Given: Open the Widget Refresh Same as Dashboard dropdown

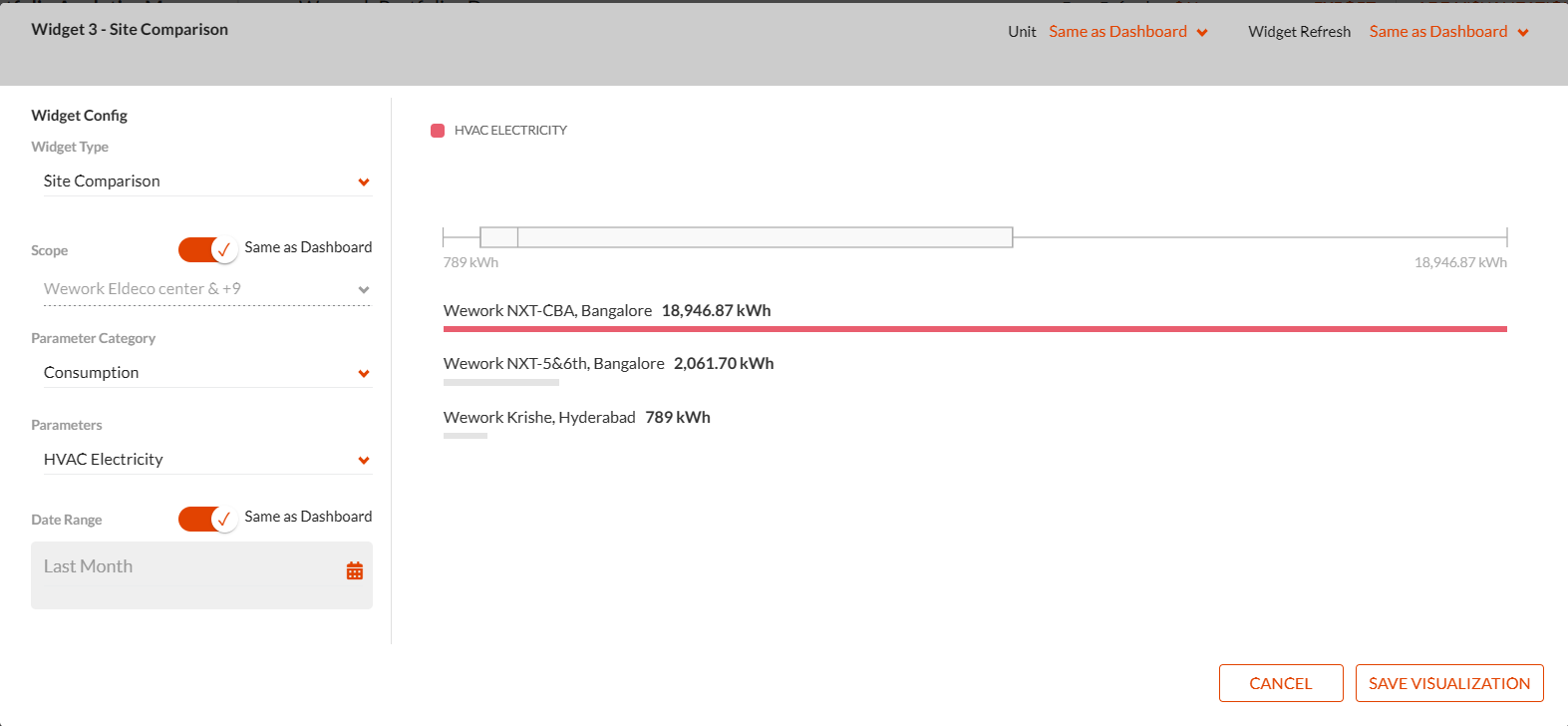Looking at the screenshot, I should point(1449,32).
